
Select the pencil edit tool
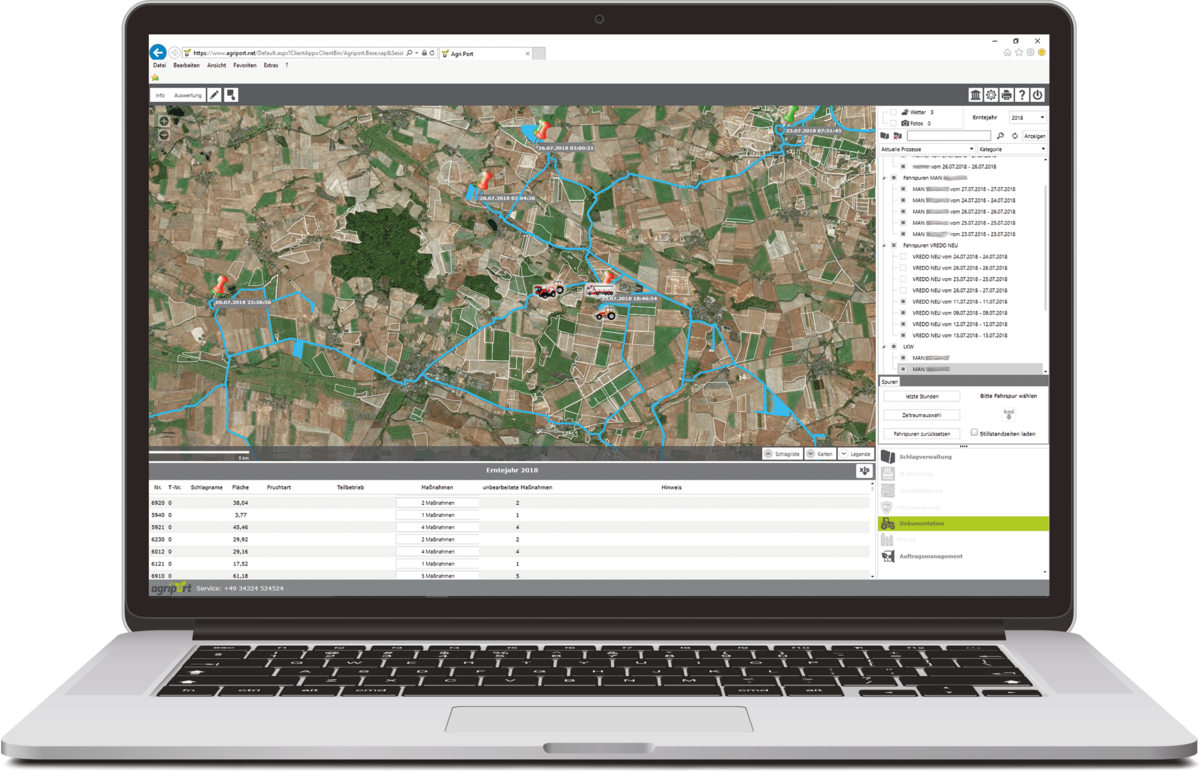pos(214,95)
